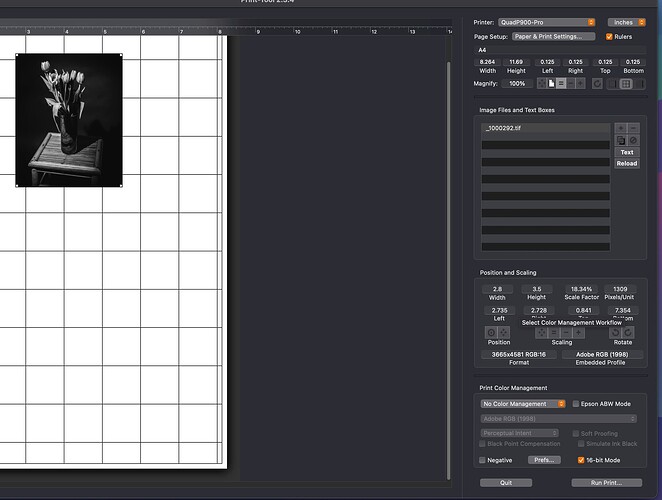Click the four-arrow position icon above Position
Image resolution: width=662 pixels, height=500 pixels.
point(504,332)
